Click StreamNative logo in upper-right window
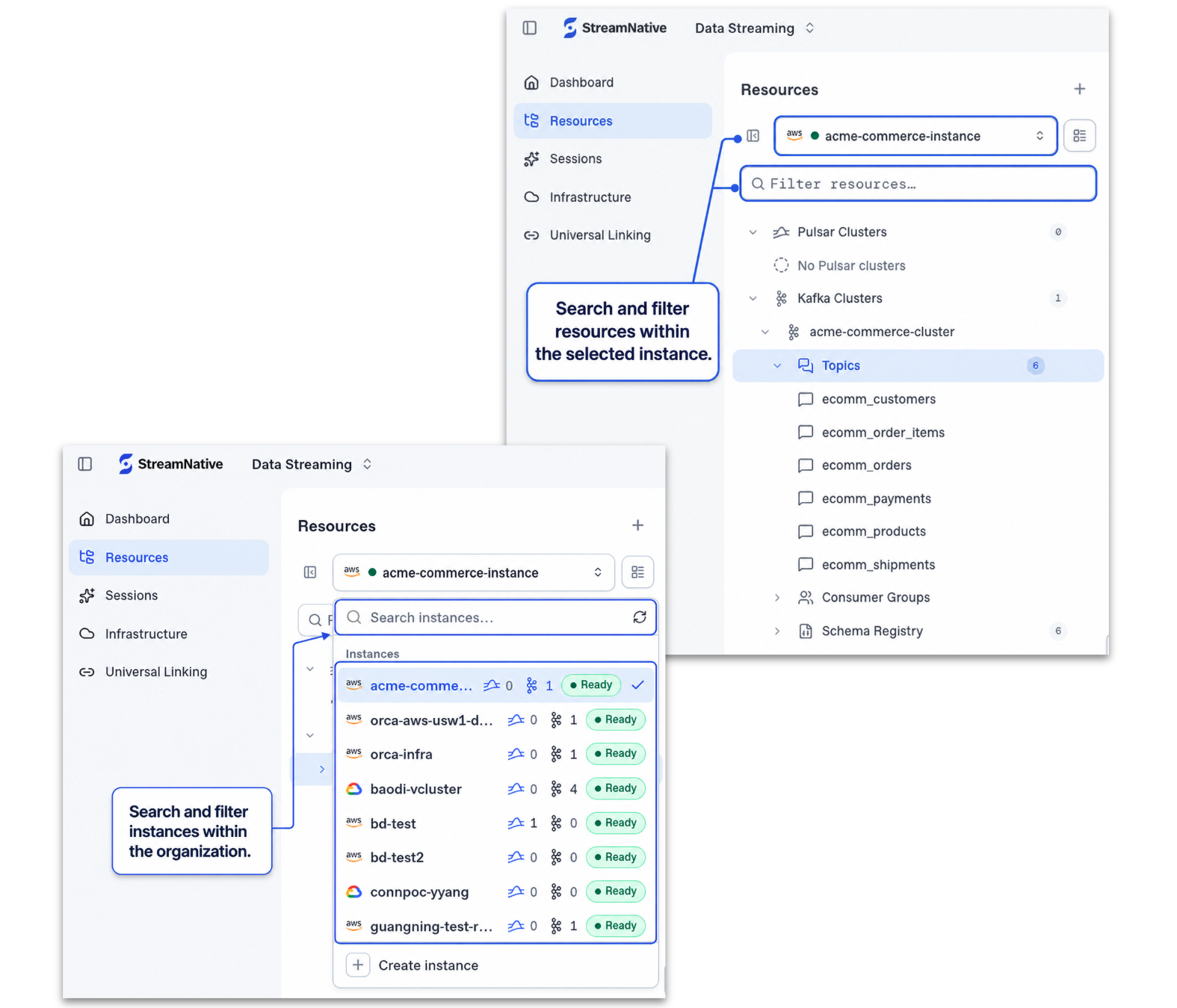 614,28
